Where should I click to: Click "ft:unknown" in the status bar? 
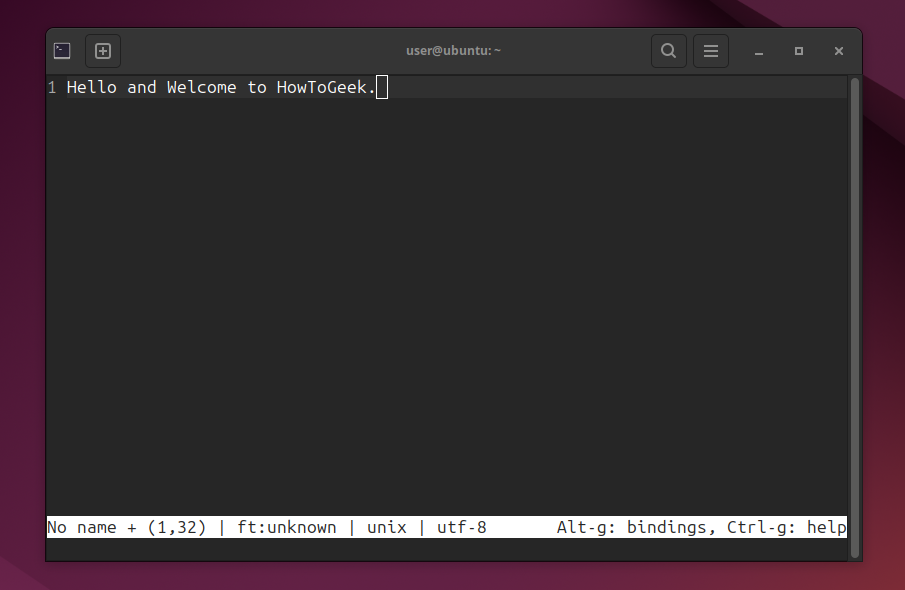tap(286, 527)
